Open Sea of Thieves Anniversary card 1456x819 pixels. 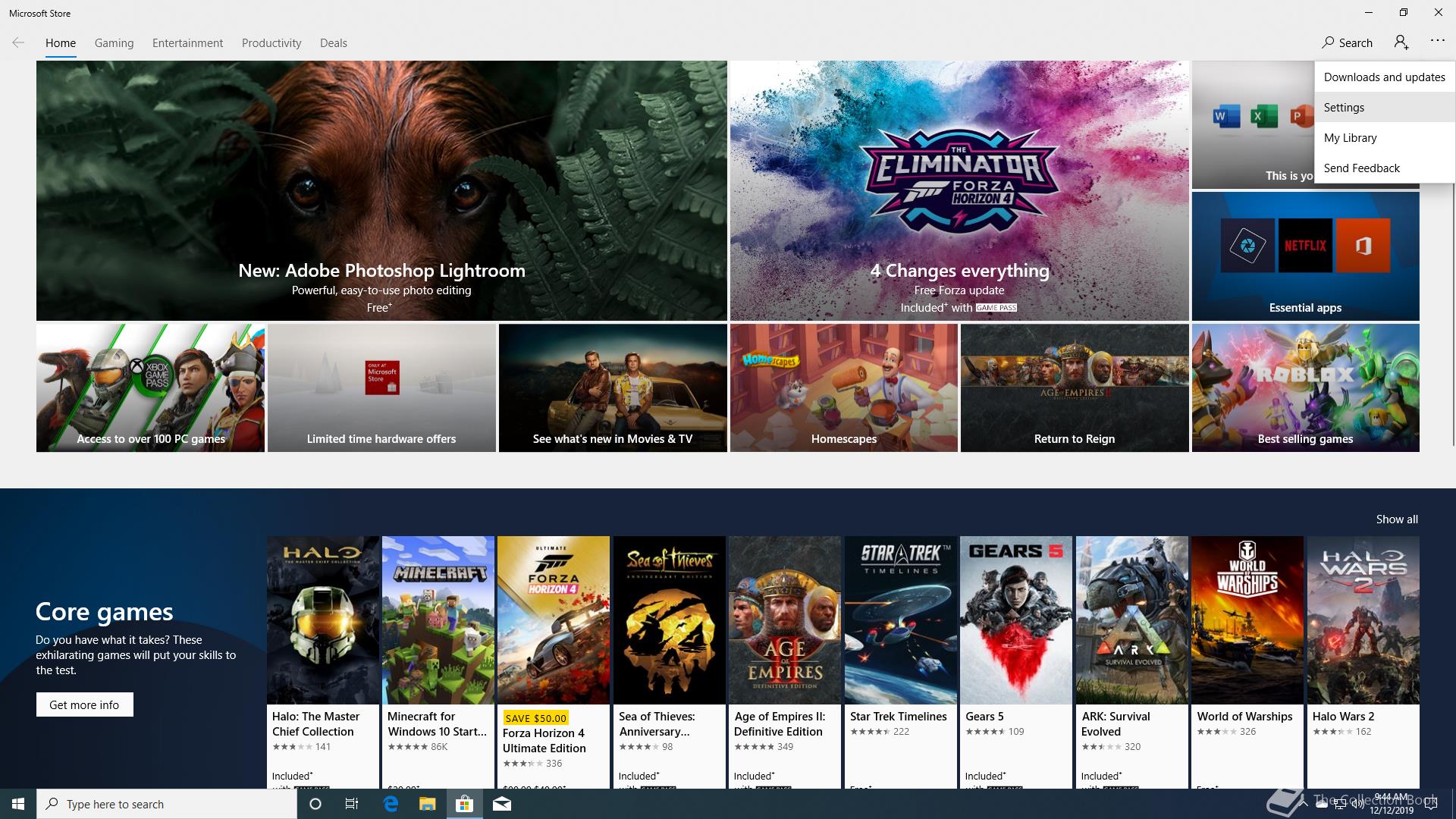[x=670, y=662]
